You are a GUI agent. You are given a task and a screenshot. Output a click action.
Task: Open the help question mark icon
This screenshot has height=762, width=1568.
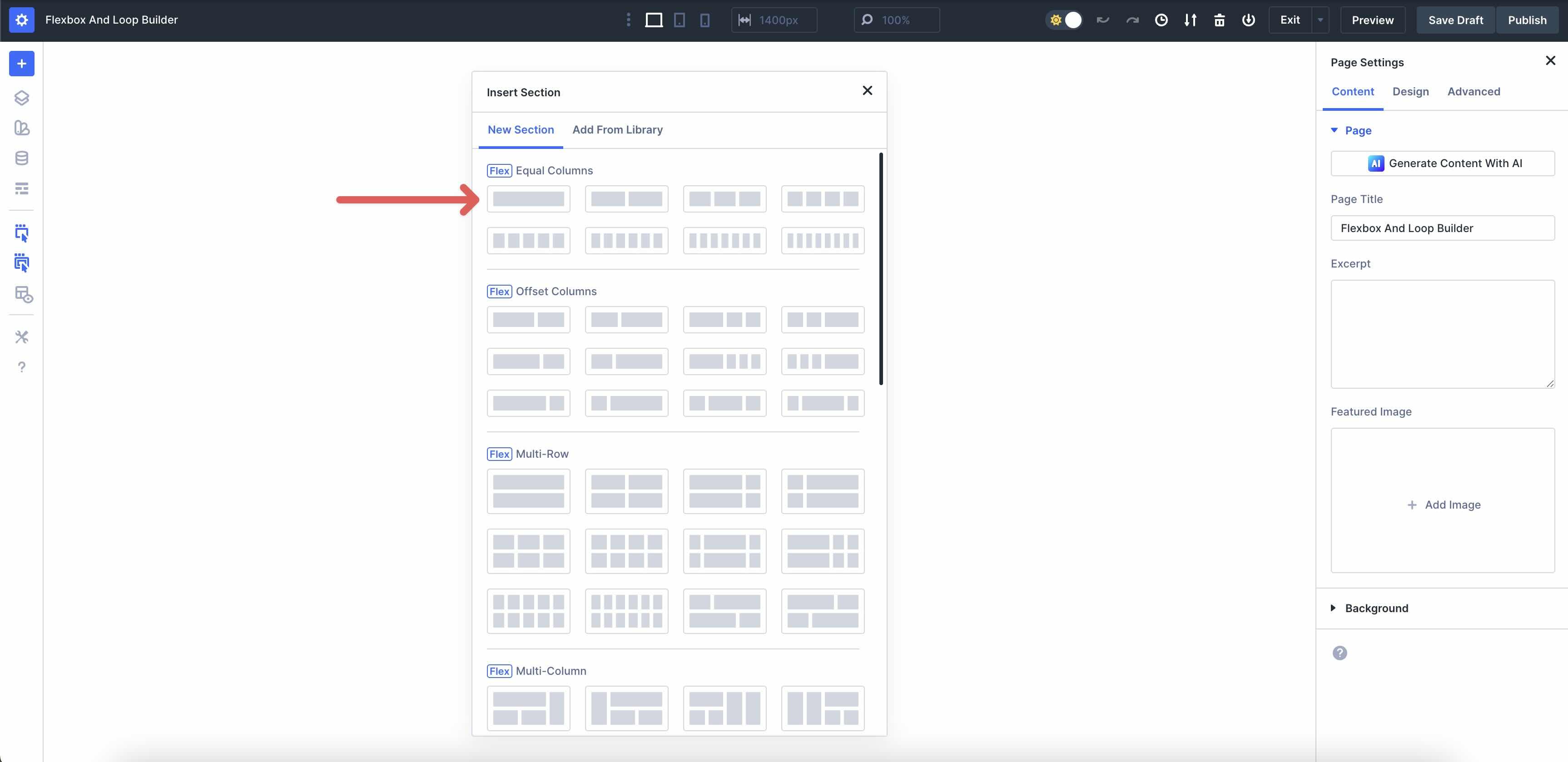22,367
